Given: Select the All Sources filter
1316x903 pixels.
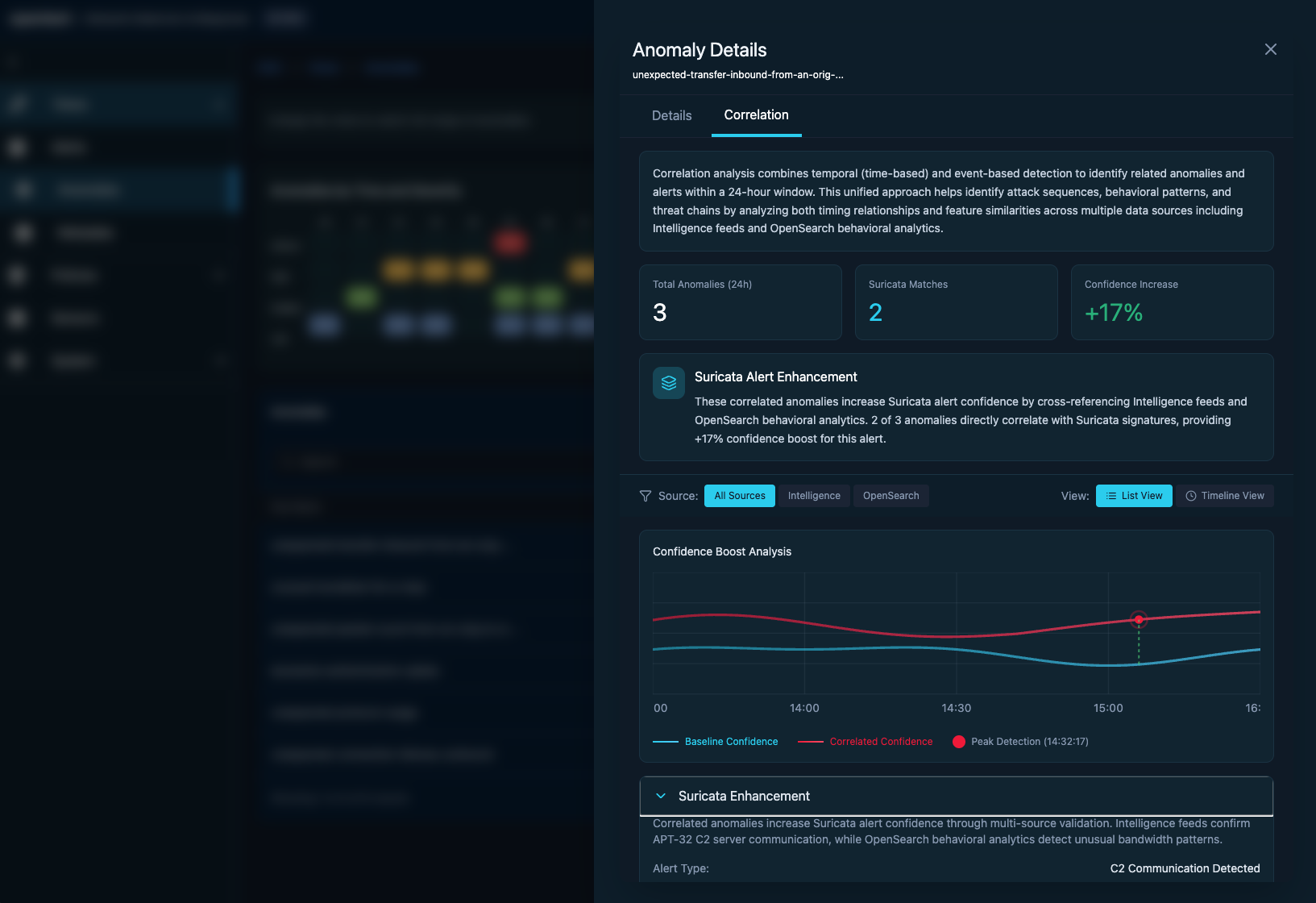Looking at the screenshot, I should (x=739, y=496).
